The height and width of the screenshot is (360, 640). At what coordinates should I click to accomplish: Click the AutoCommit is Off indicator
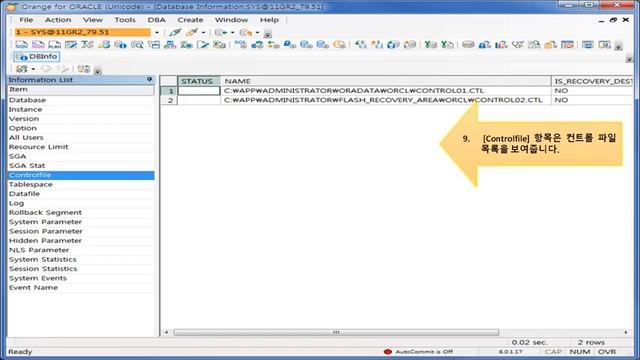(x=418, y=351)
